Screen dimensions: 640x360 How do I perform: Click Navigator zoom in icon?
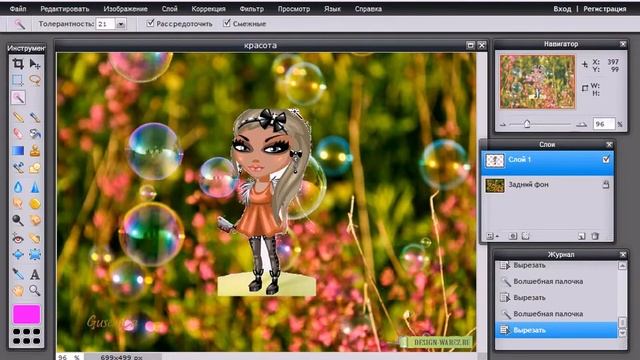(581, 124)
